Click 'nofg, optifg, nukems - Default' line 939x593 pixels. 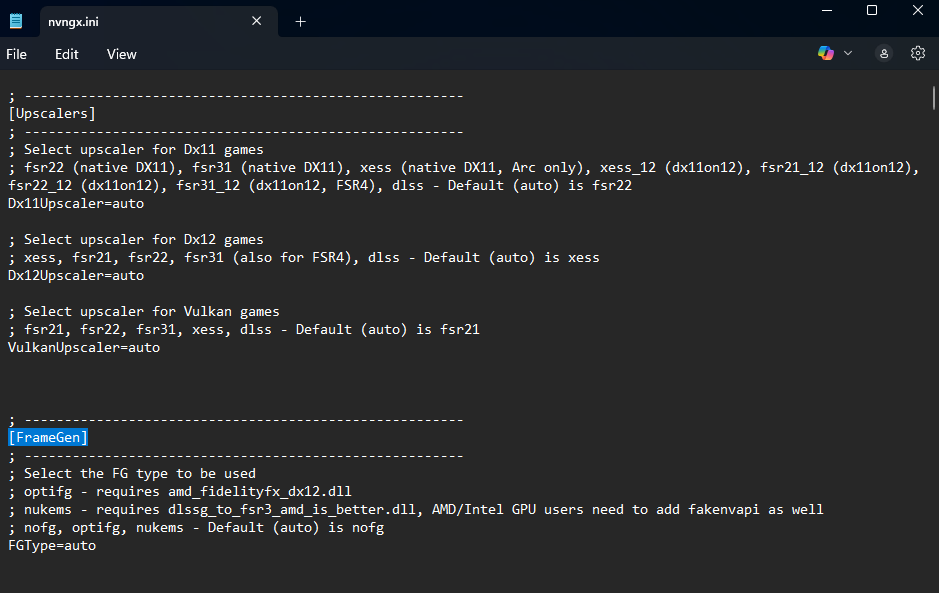click(196, 528)
